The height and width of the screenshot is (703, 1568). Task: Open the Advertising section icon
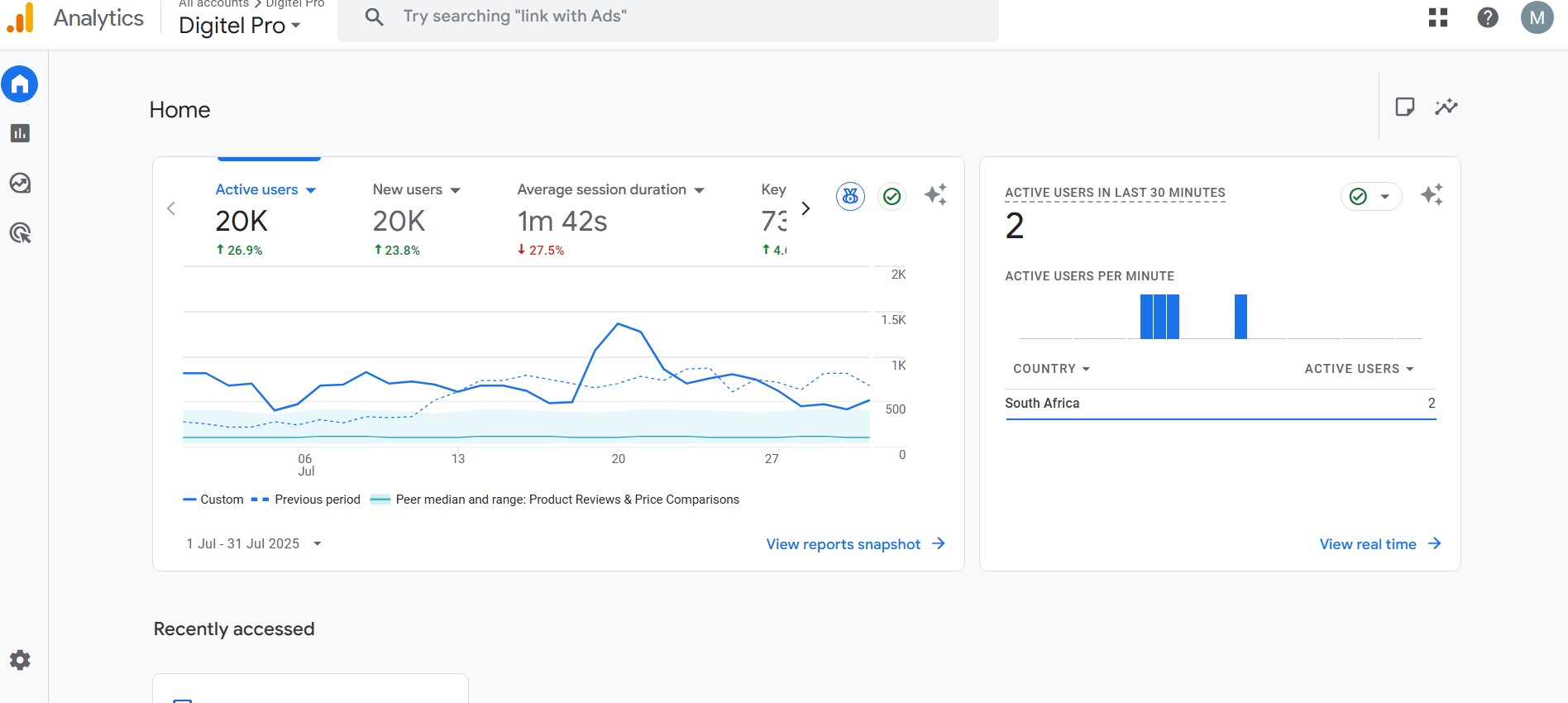20,233
